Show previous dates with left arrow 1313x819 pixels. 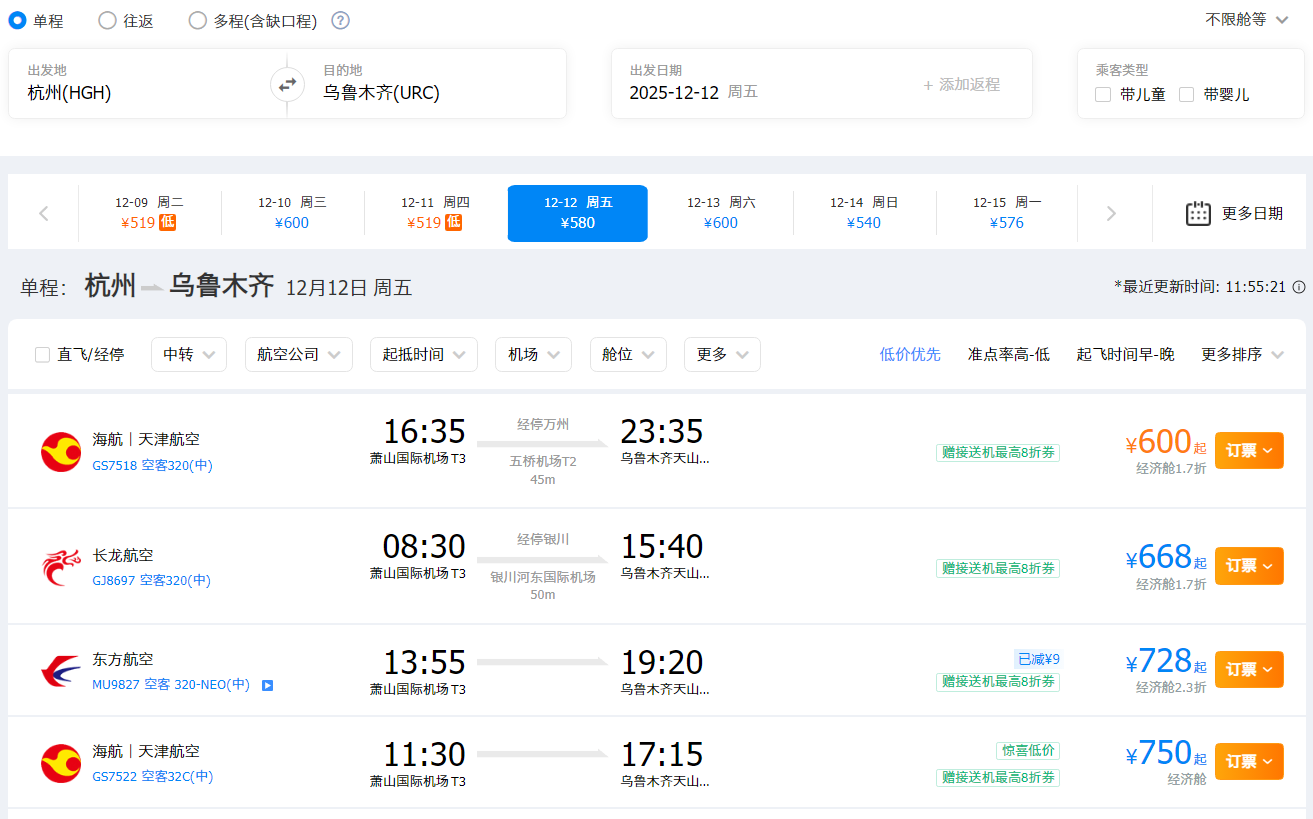[x=44, y=213]
